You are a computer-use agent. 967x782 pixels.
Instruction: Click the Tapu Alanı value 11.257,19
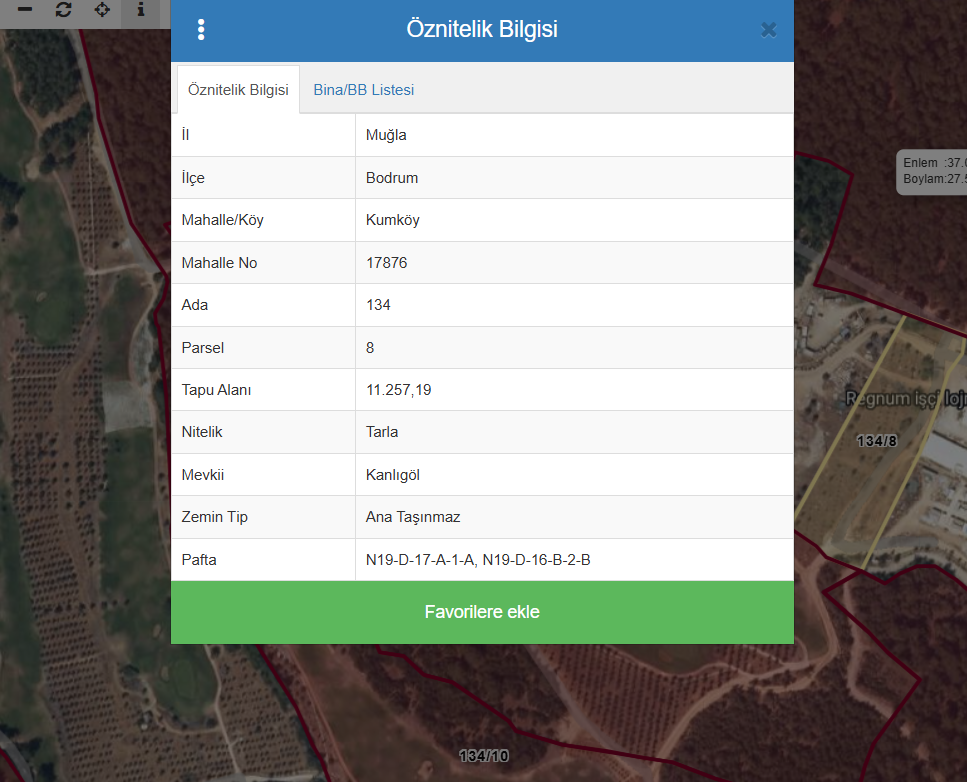[398, 390]
